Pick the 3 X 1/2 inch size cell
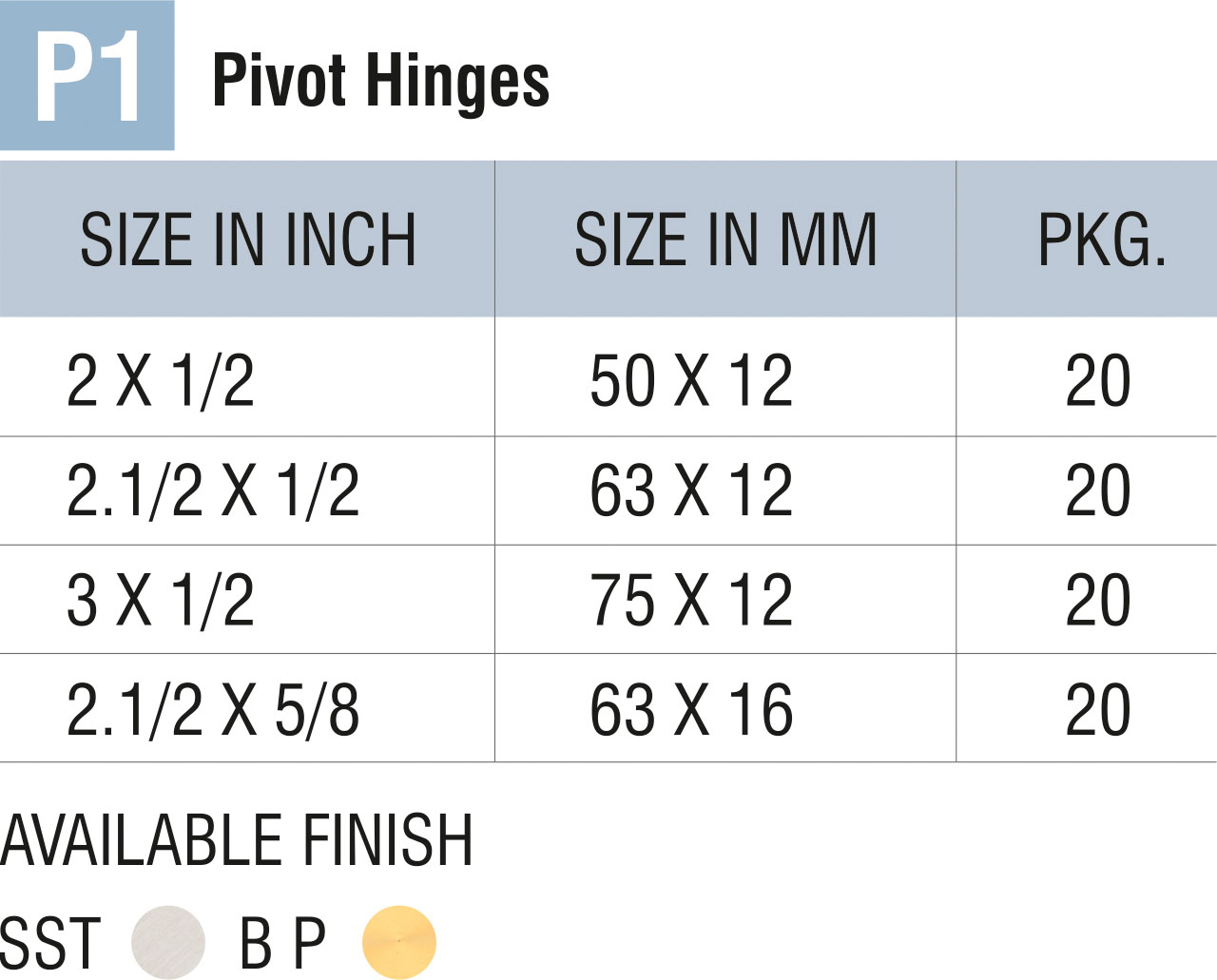The image size is (1217, 980). [x=161, y=600]
